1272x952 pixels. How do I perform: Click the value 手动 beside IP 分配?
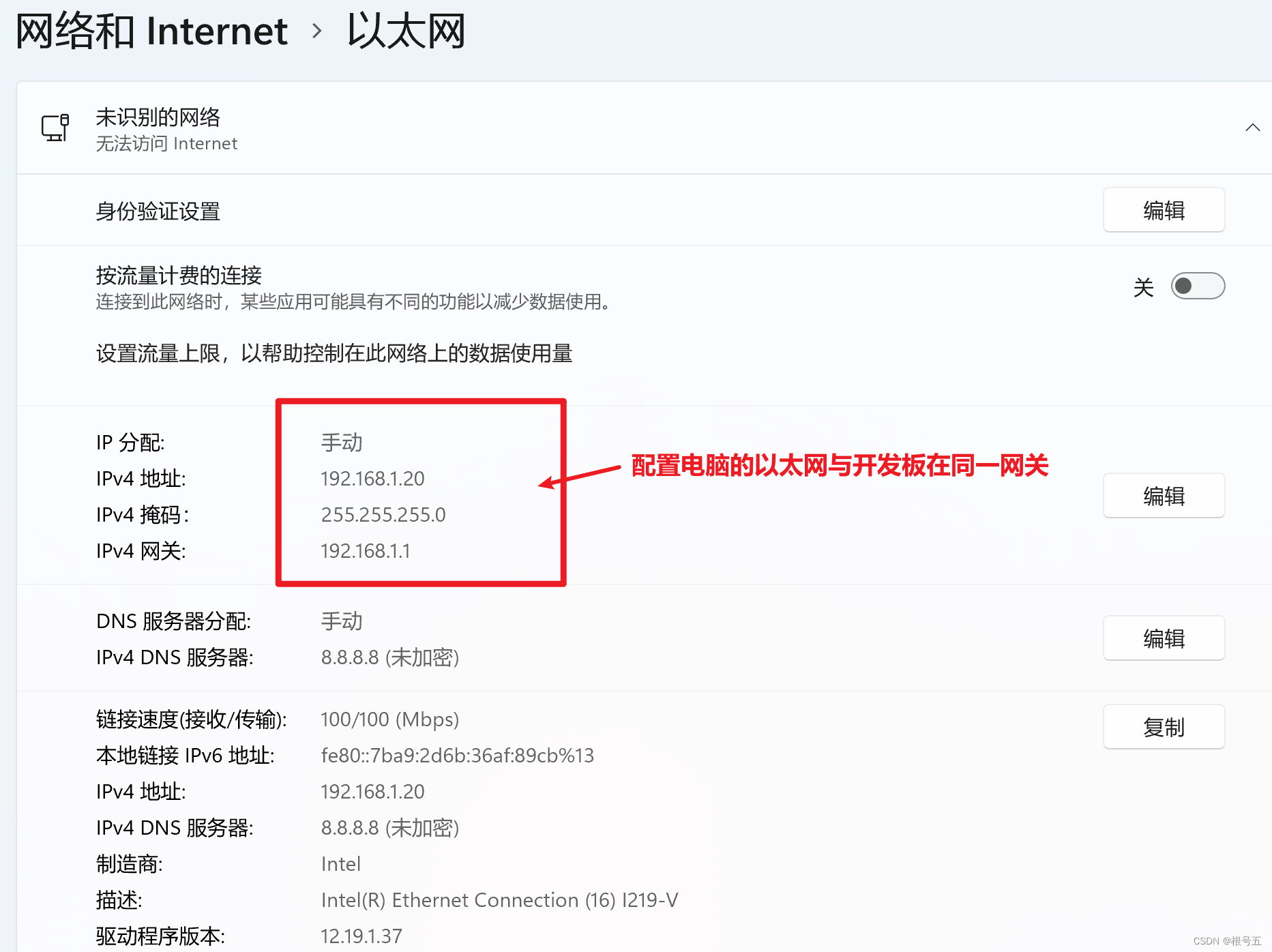click(x=342, y=443)
